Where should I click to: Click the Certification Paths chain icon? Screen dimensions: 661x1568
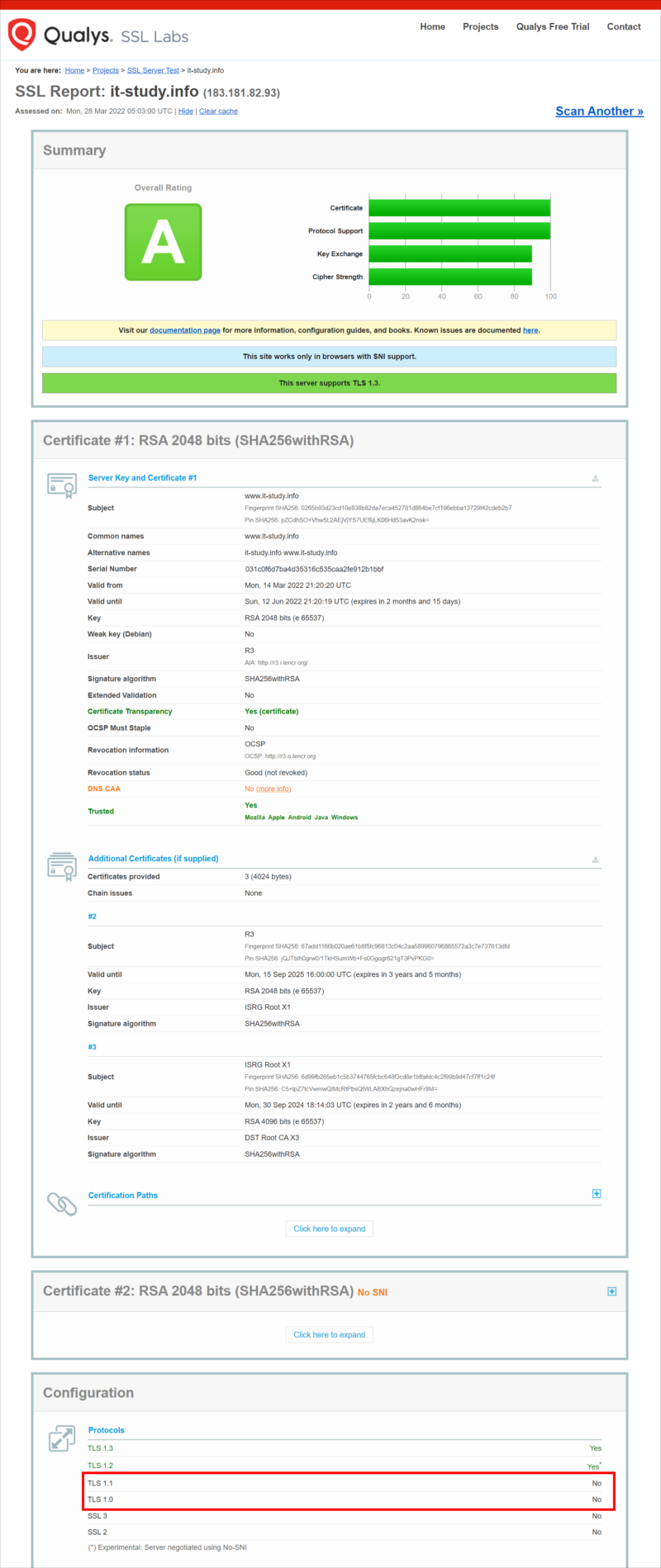click(x=61, y=1203)
